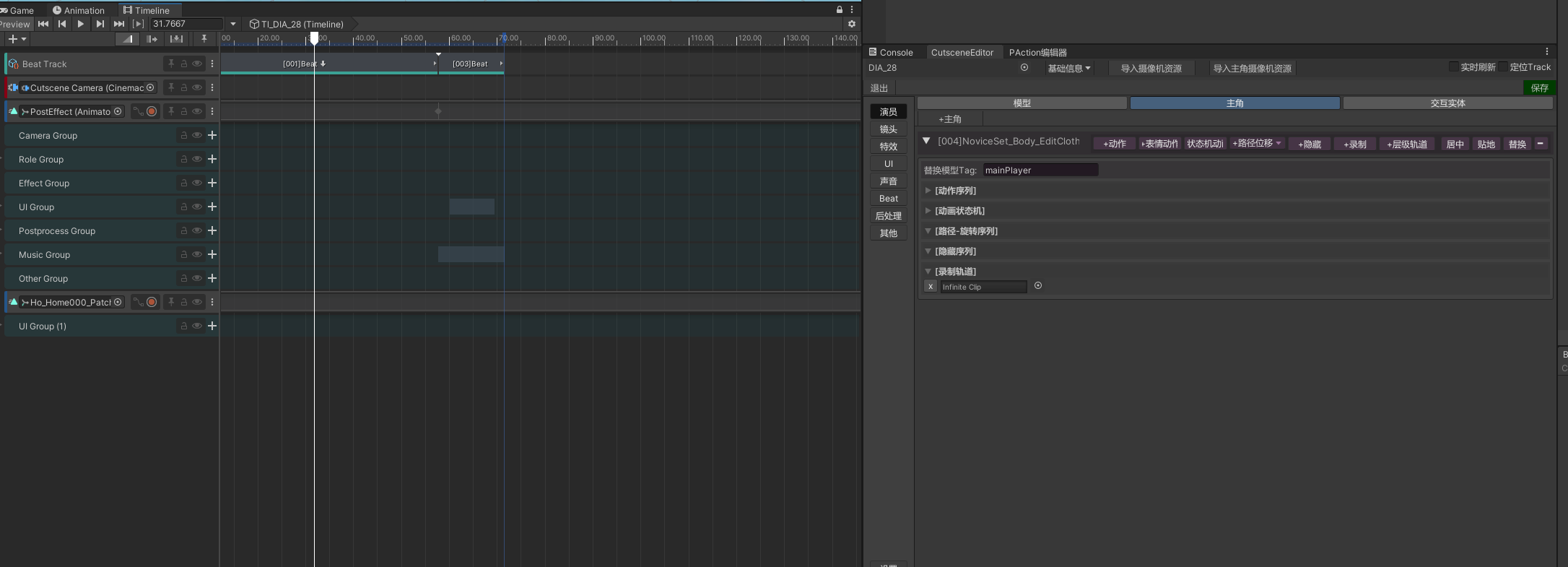
Task: Click the 导入摄像机资源 button
Action: click(x=1151, y=69)
